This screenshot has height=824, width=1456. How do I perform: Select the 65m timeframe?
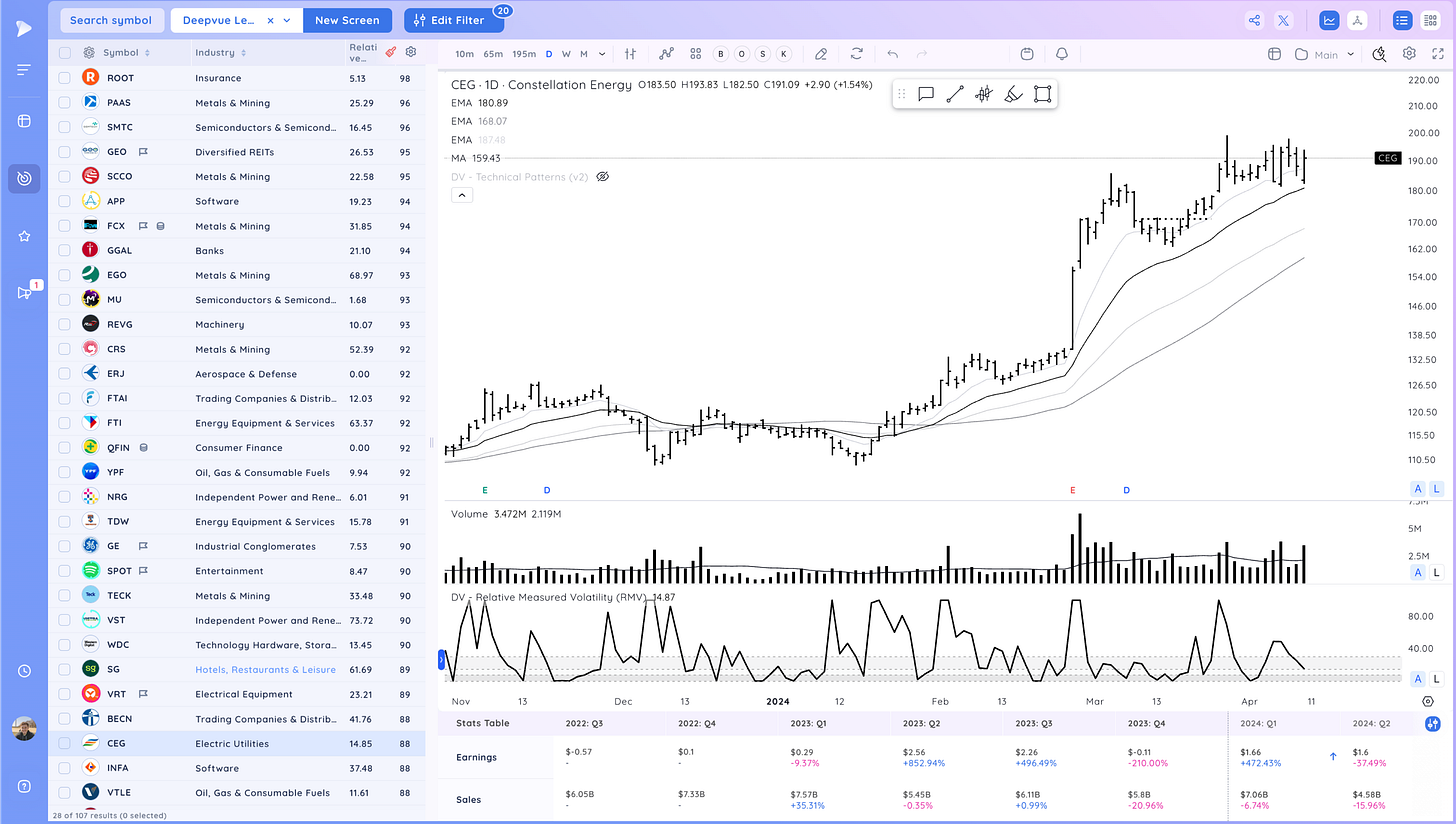click(493, 54)
